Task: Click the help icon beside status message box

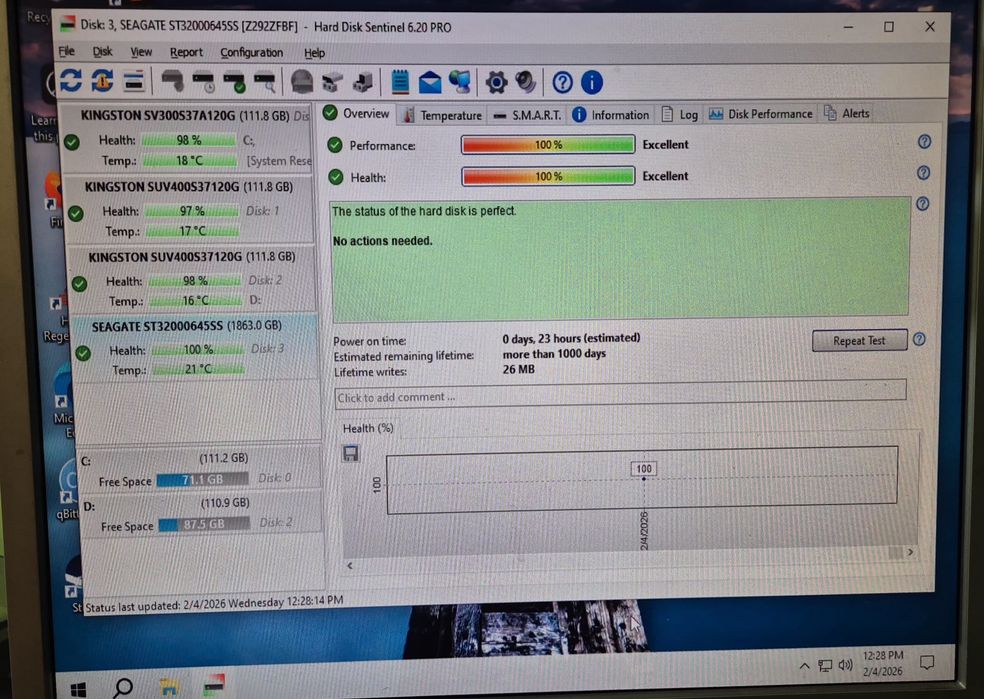Action: pyautogui.click(x=922, y=204)
